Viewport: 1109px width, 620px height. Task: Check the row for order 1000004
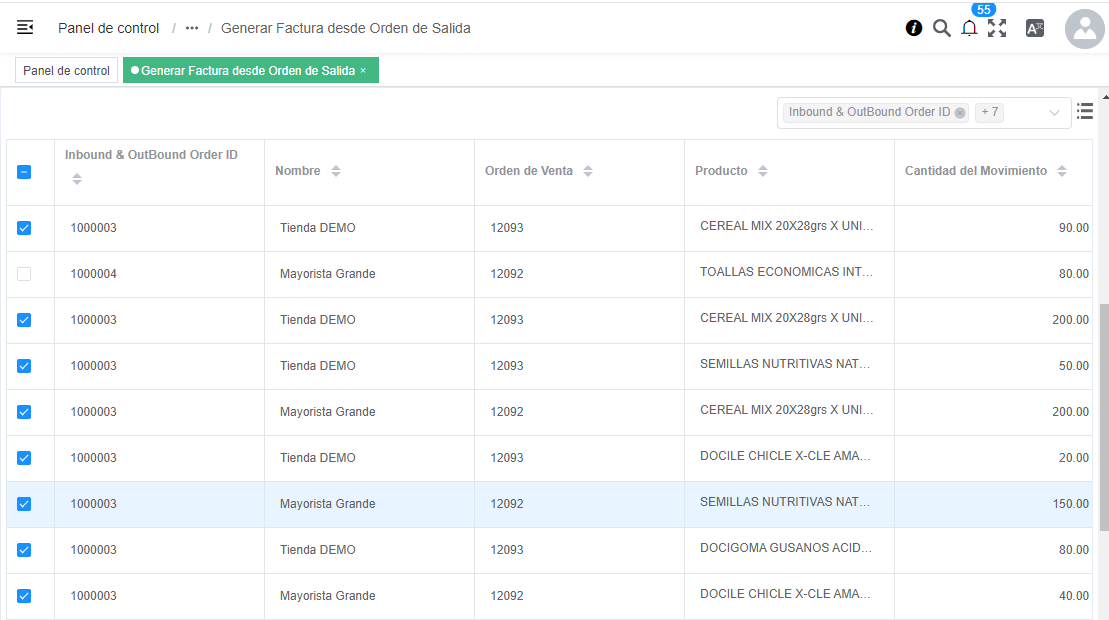(x=24, y=274)
